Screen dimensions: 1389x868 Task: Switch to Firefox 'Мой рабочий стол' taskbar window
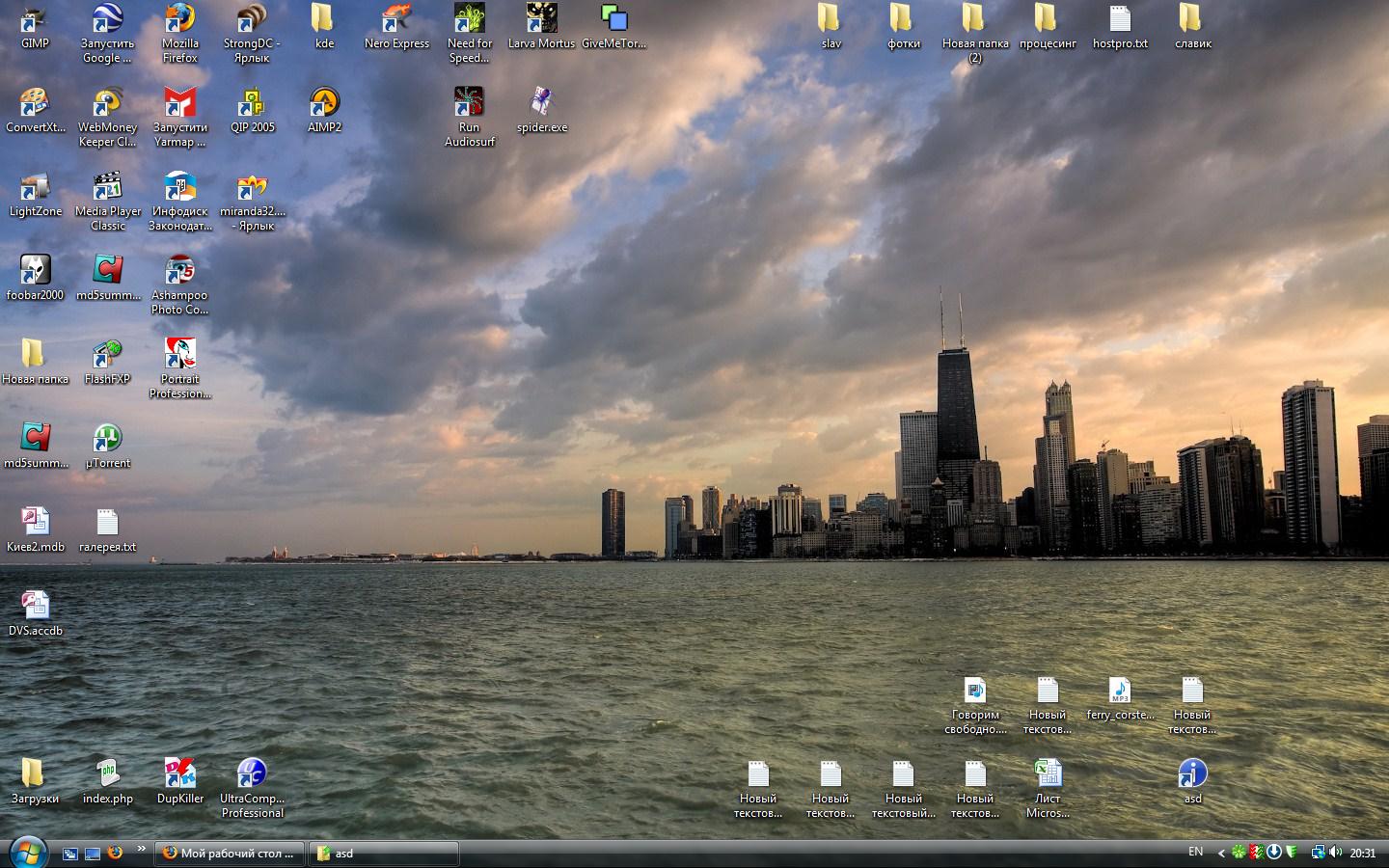[230, 854]
